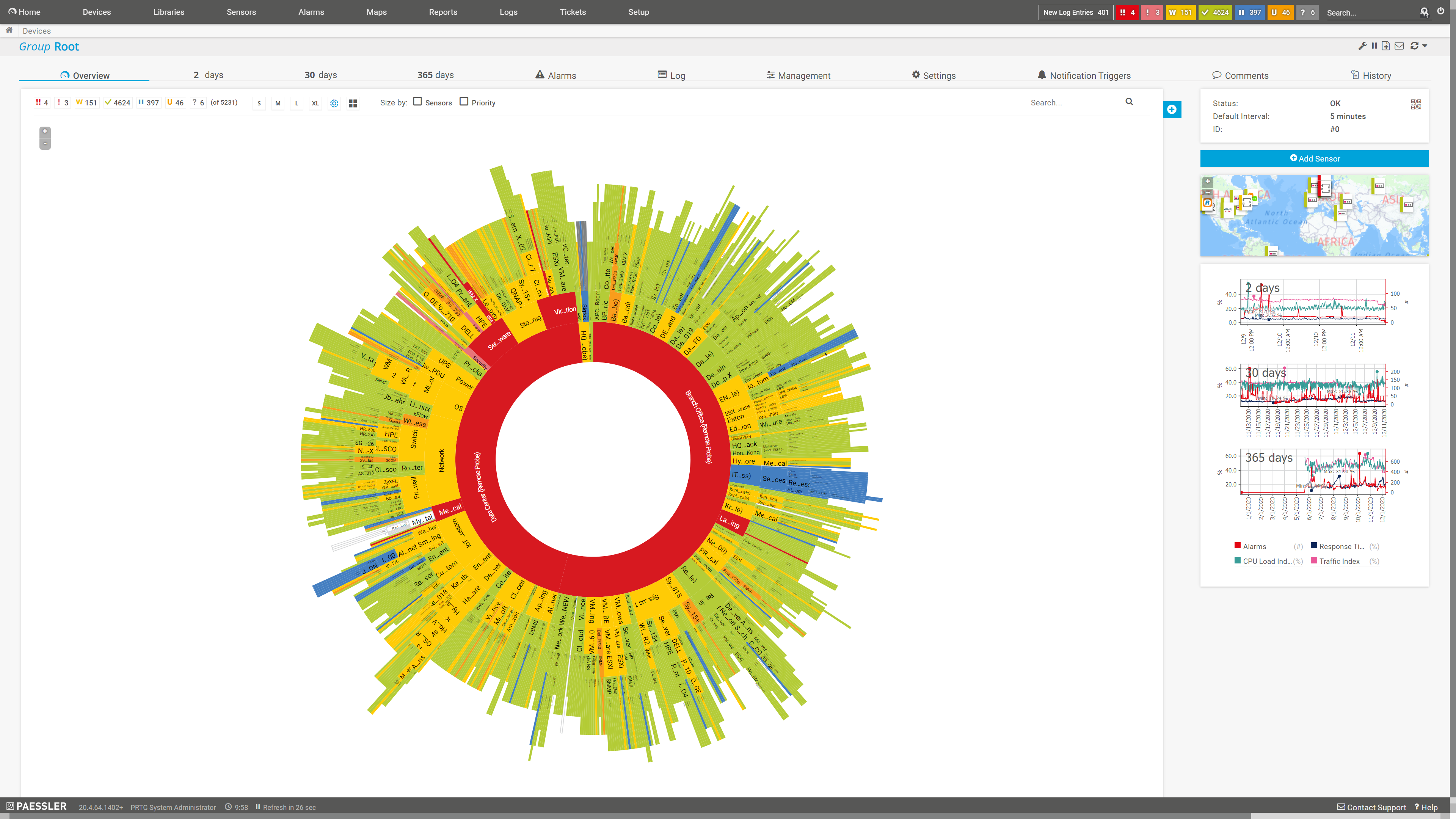
Task: Open the Maps menu in the top bar
Action: tap(377, 12)
